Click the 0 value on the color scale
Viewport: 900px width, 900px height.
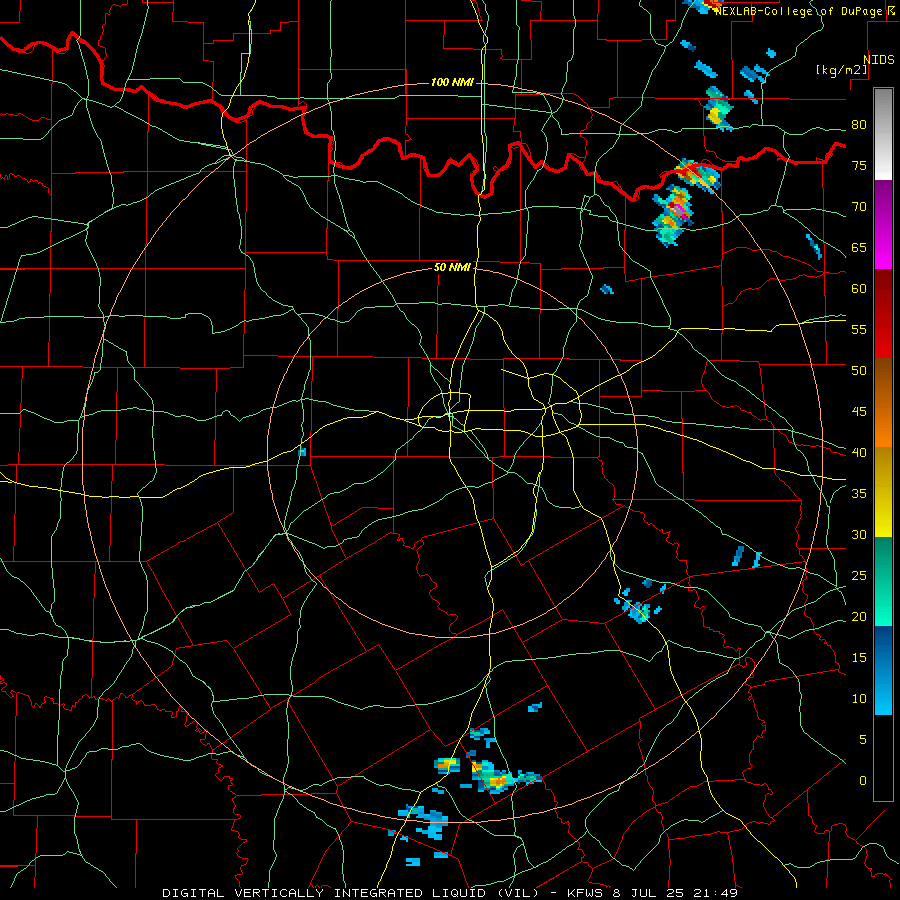pyautogui.click(x=863, y=781)
